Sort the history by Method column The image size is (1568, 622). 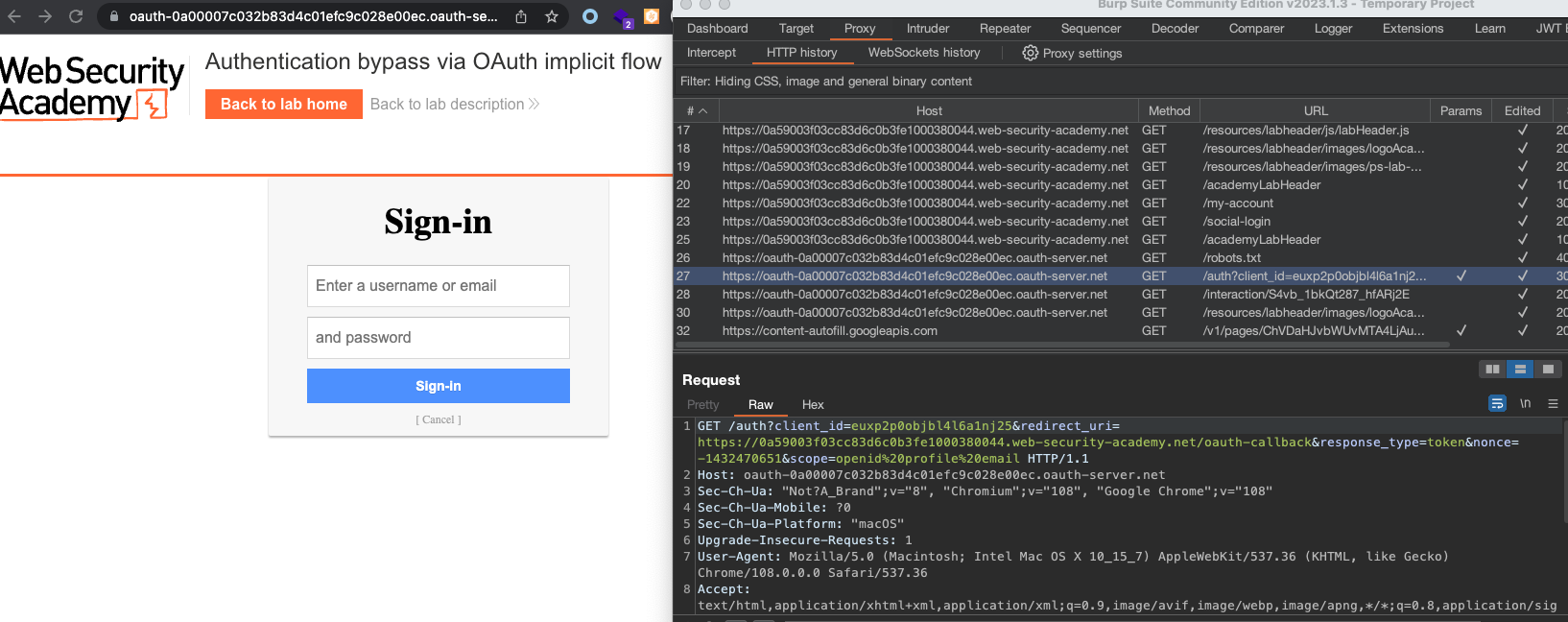coord(1168,111)
